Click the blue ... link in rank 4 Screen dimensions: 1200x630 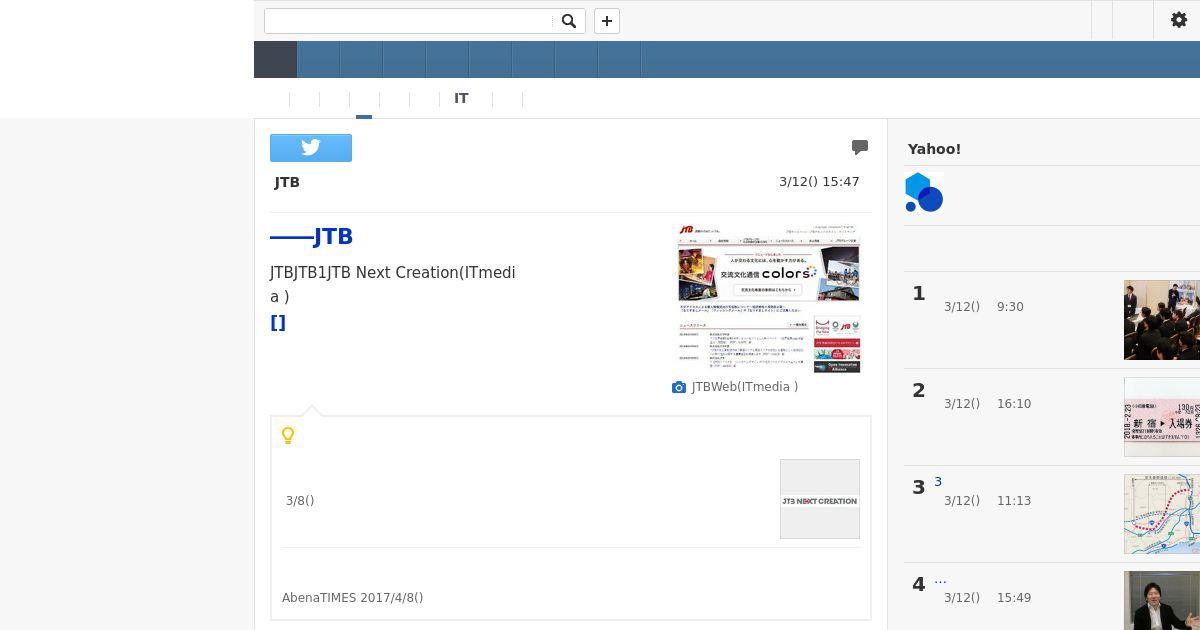[x=940, y=579]
